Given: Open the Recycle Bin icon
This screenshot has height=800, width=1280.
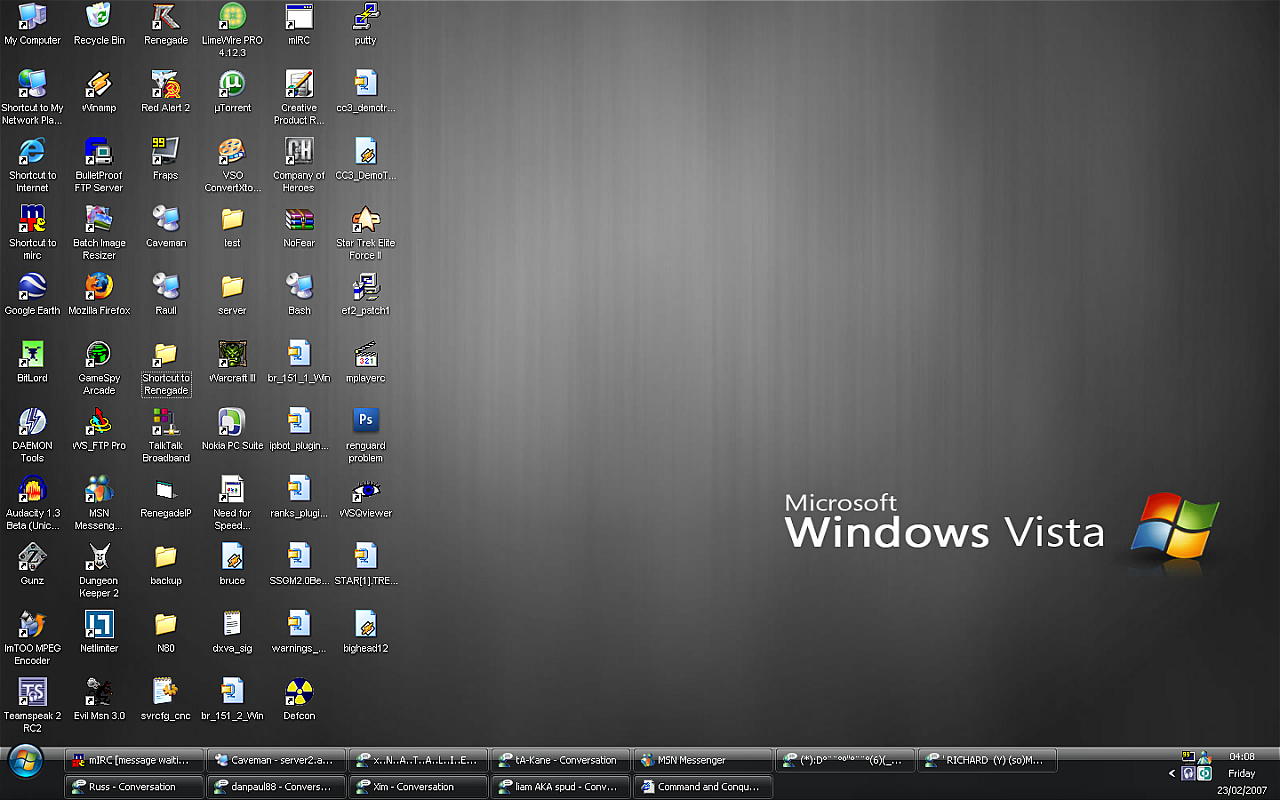Looking at the screenshot, I should [x=99, y=18].
